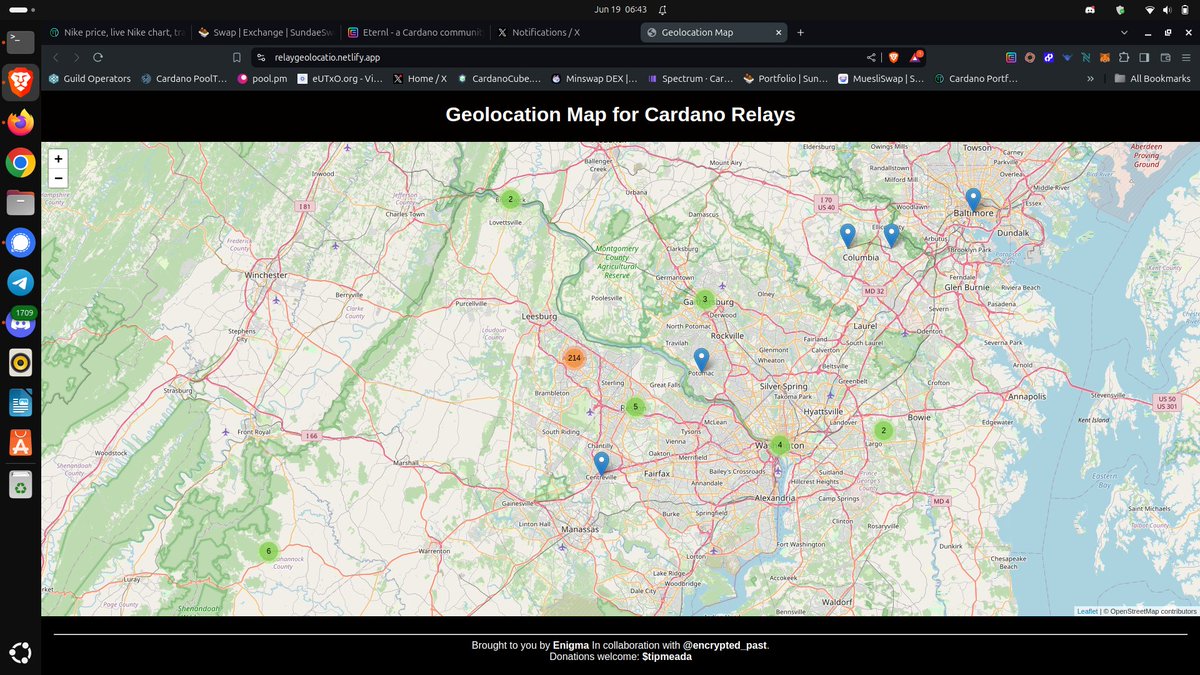Open the eUTxO.org bookmark
The width and height of the screenshot is (1200, 675).
340,78
